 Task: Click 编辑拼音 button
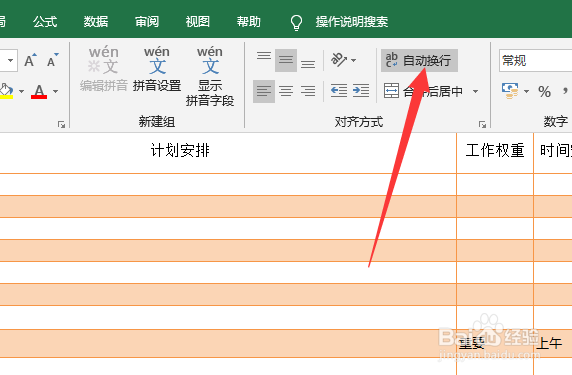104,69
